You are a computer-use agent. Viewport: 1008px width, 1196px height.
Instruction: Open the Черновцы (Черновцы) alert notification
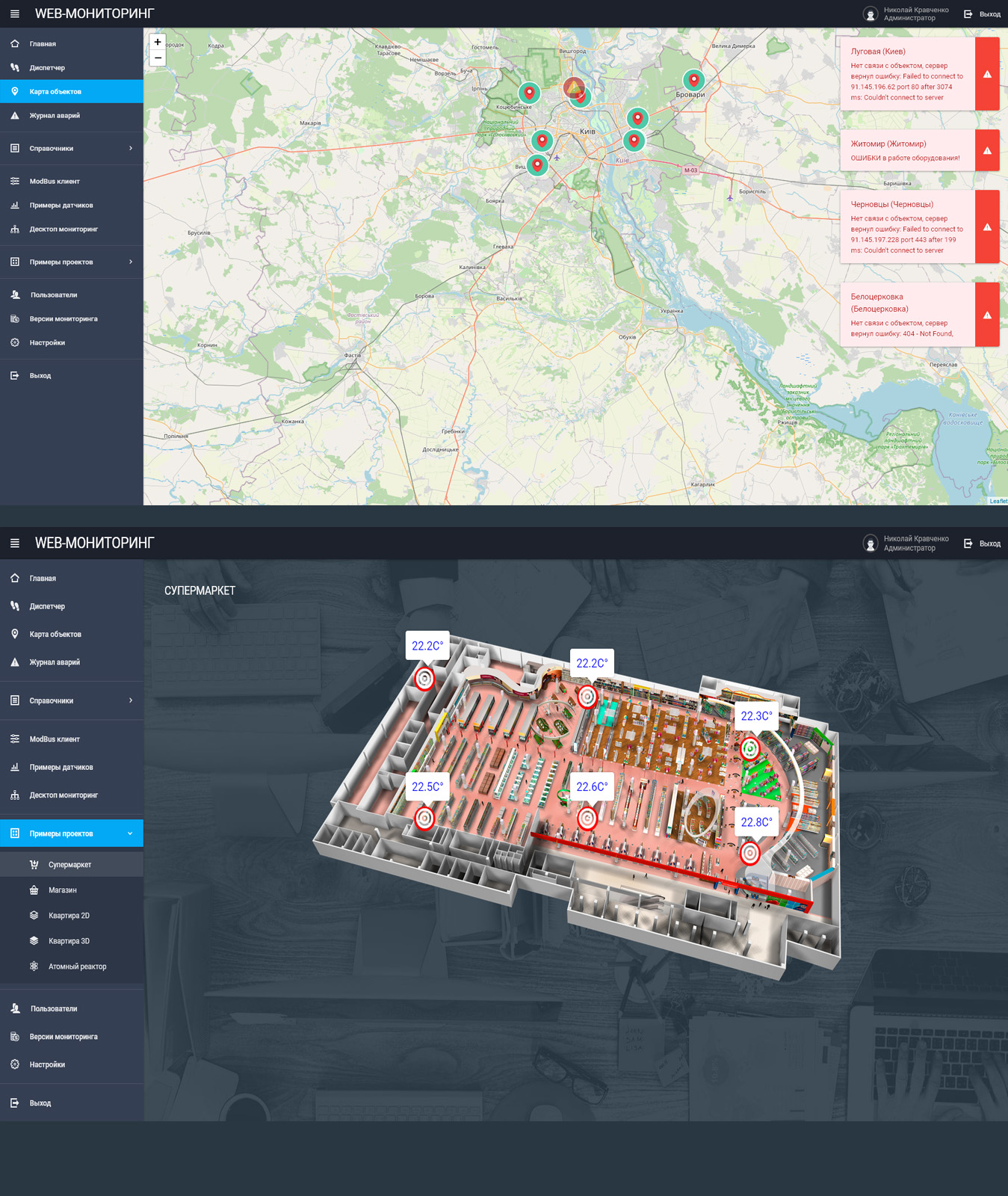tap(908, 226)
